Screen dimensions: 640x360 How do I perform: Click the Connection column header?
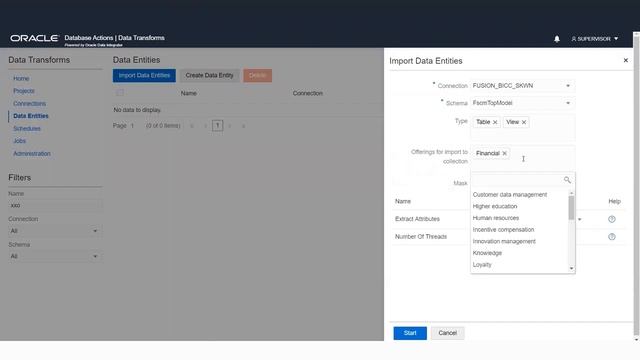[x=308, y=93]
